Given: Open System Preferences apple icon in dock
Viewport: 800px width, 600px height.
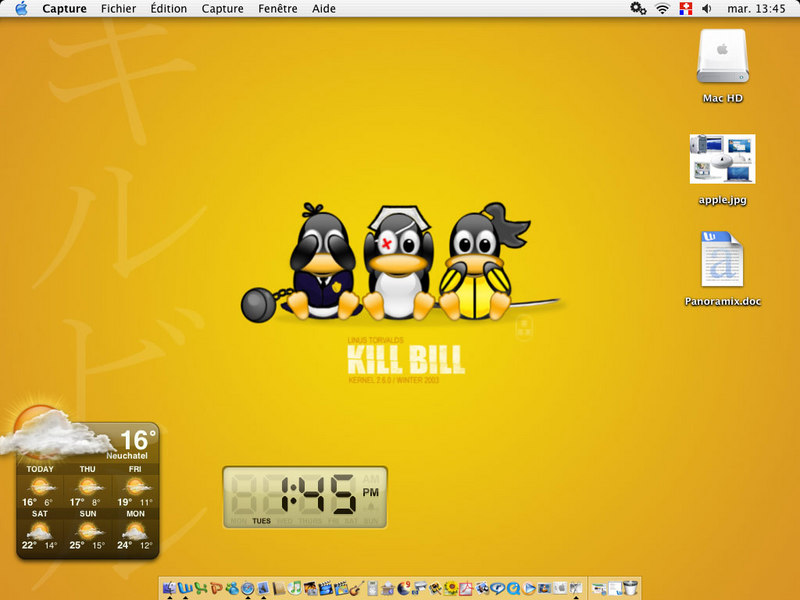Looking at the screenshot, I should click(560, 588).
